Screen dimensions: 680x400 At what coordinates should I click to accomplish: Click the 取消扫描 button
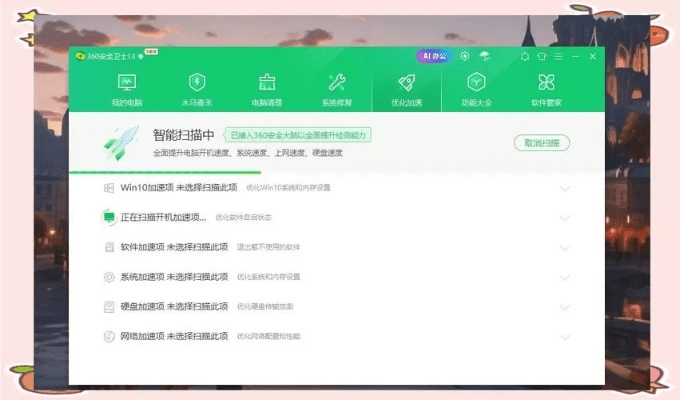point(542,143)
